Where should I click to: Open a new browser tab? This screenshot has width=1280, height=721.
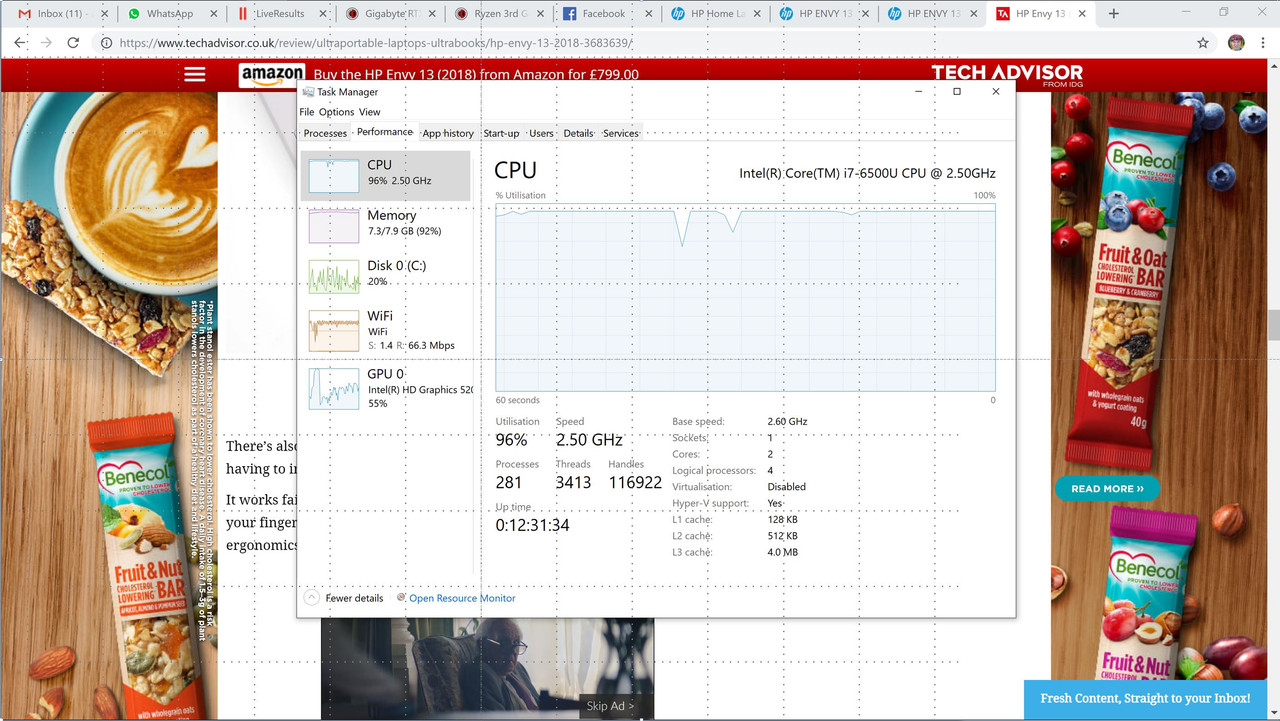click(1113, 14)
